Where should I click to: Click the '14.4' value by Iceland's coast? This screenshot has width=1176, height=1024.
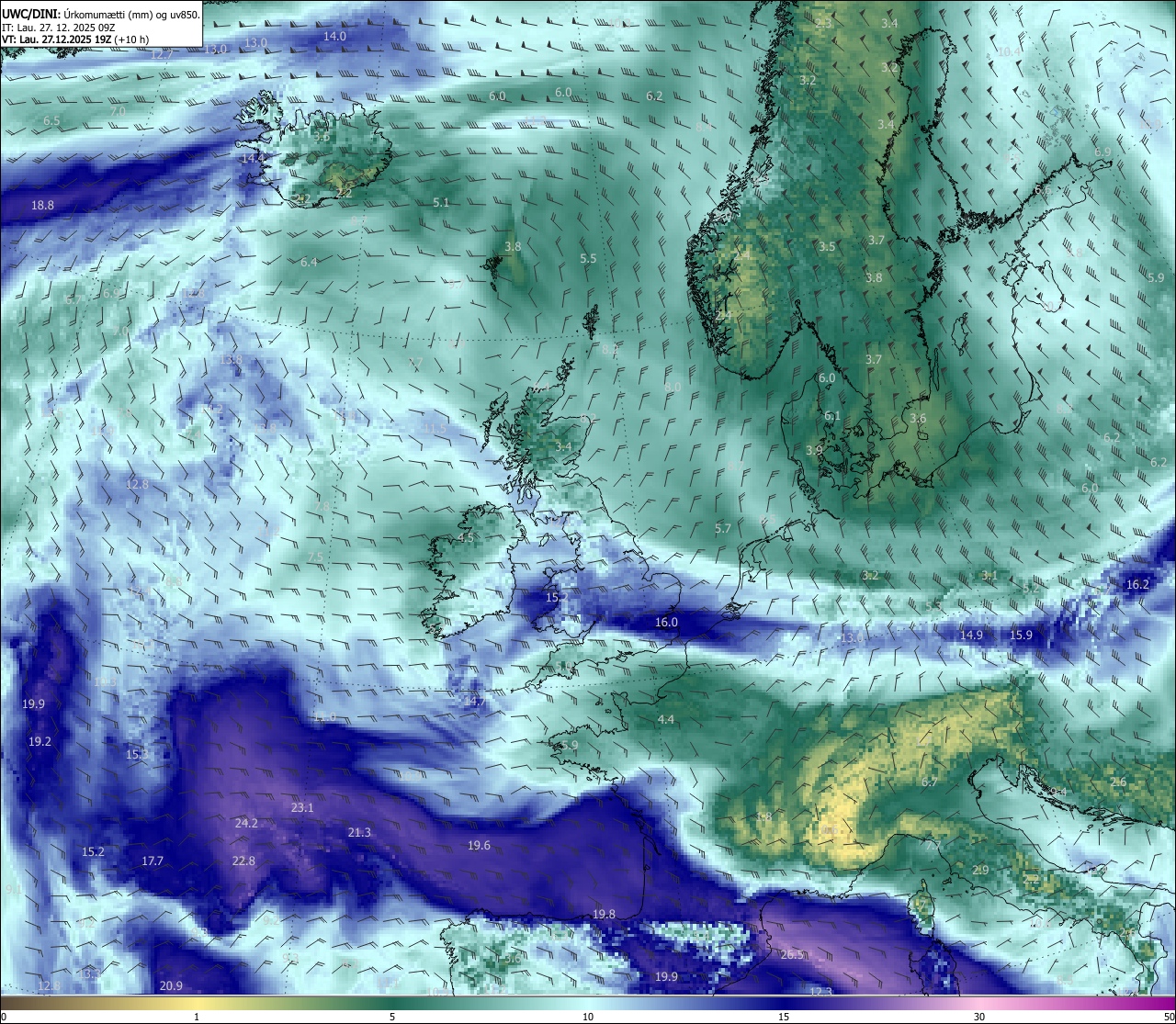[253, 158]
